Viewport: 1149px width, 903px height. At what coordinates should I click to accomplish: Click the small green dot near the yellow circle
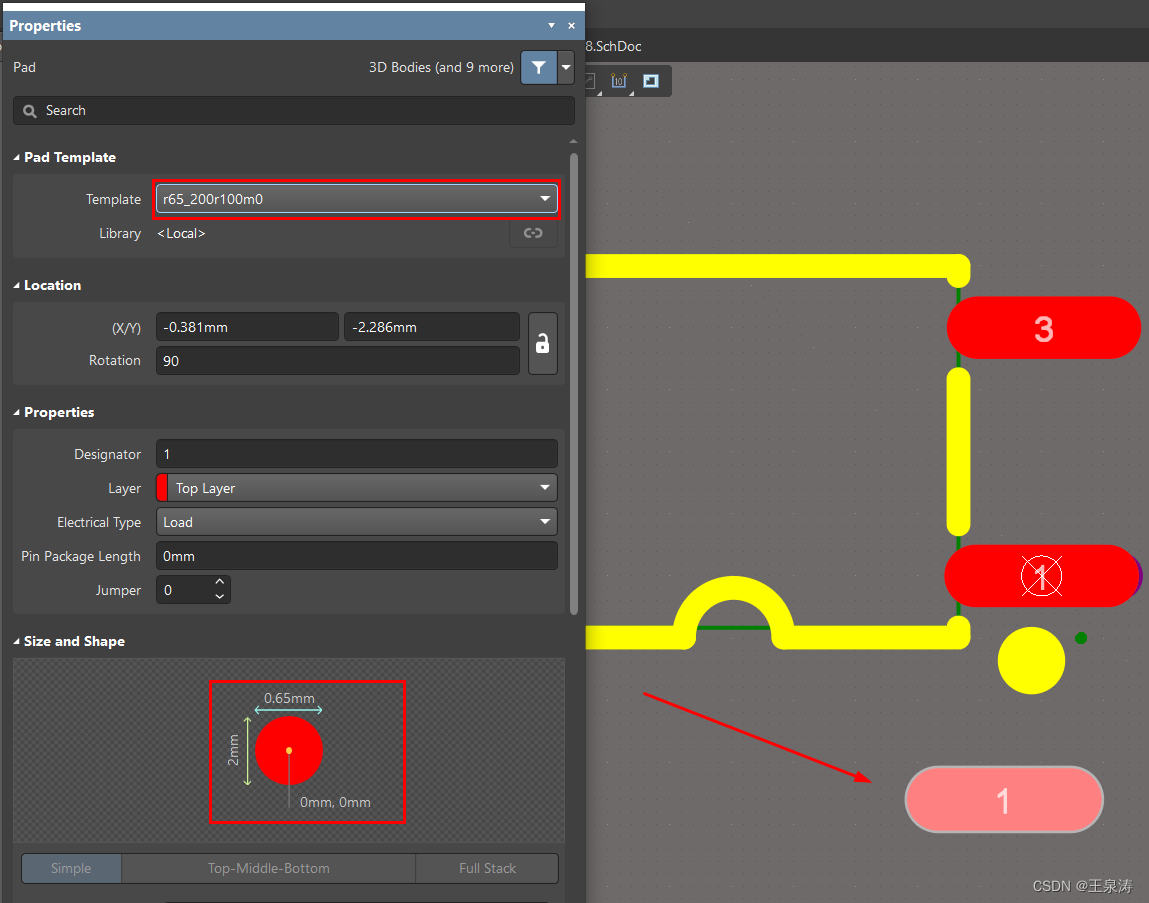click(x=1081, y=638)
